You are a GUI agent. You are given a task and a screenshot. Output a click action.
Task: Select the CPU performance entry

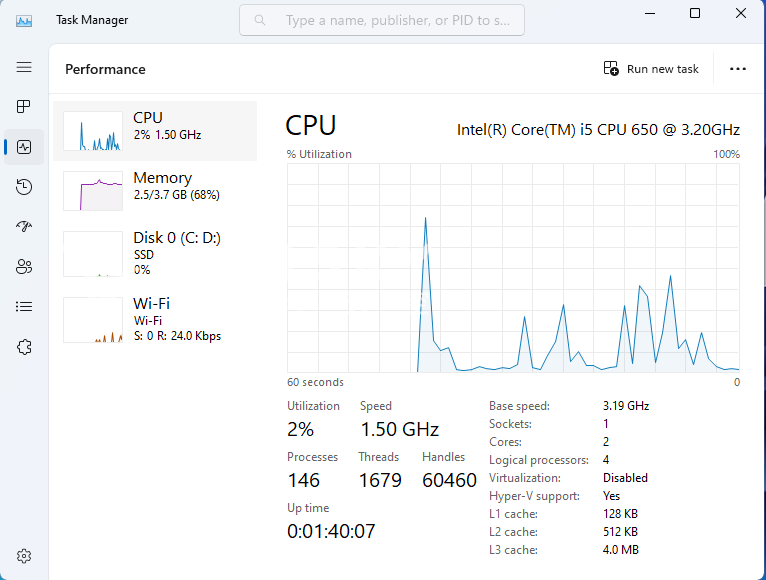[x=155, y=131]
